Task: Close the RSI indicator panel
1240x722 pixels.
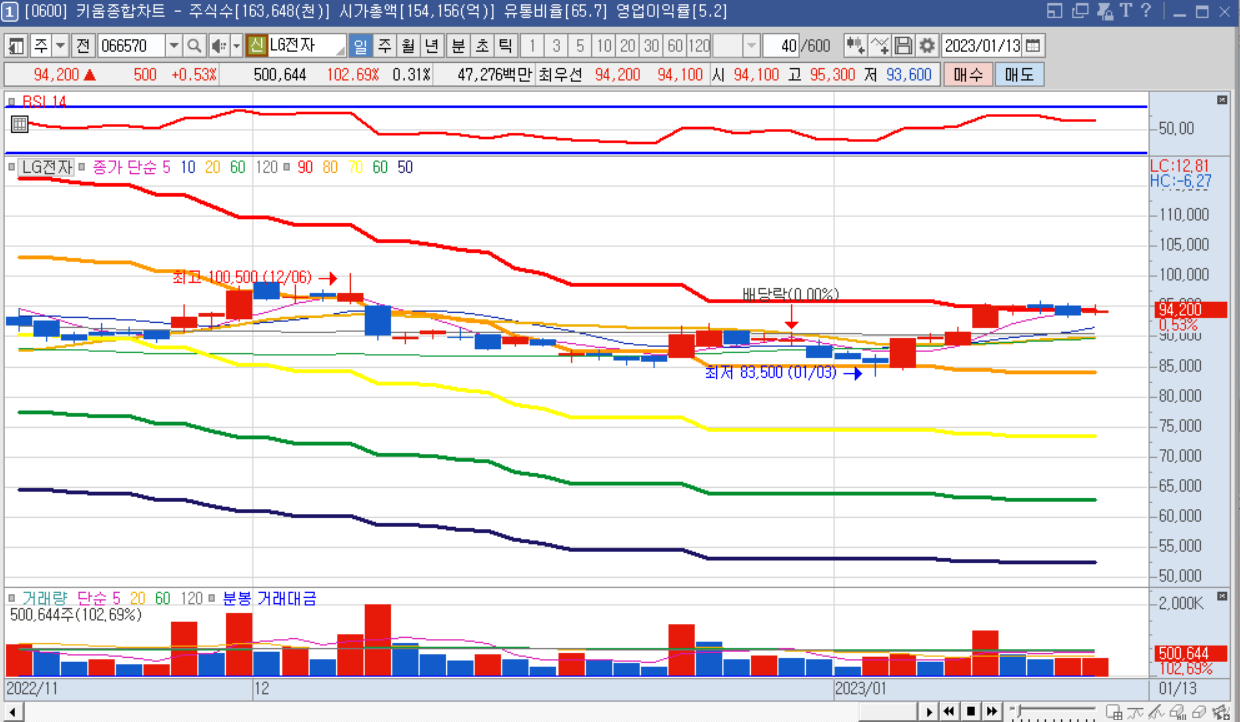Action: click(1221, 100)
